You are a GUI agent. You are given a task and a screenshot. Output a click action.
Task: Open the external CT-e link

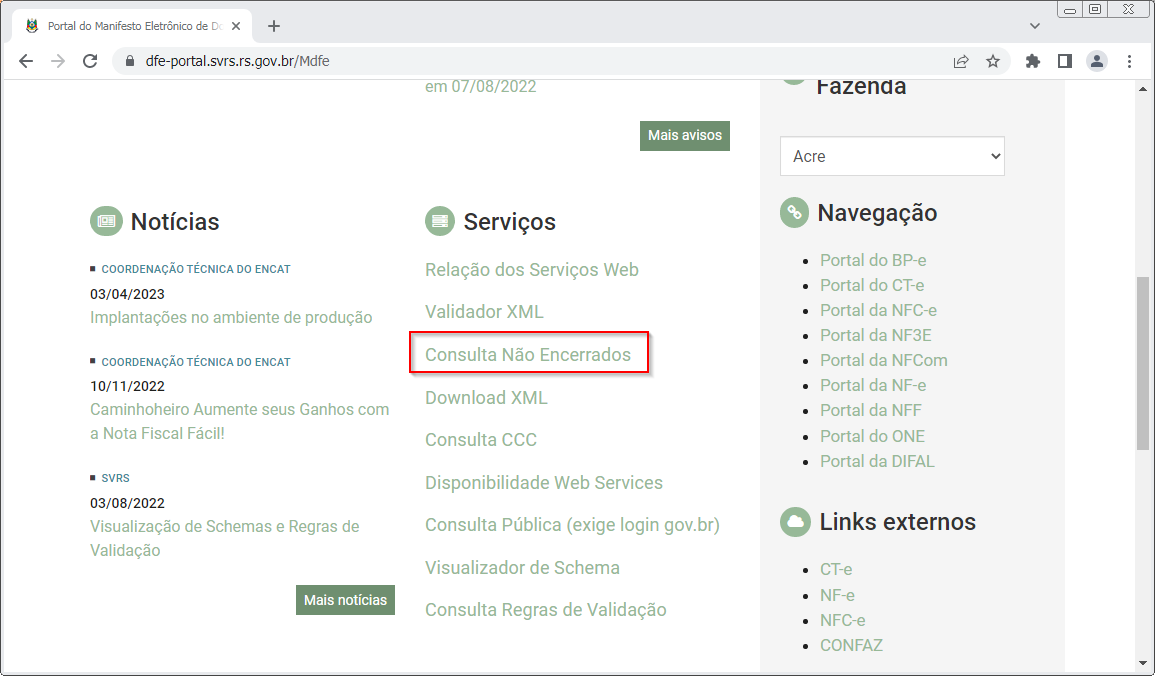836,569
